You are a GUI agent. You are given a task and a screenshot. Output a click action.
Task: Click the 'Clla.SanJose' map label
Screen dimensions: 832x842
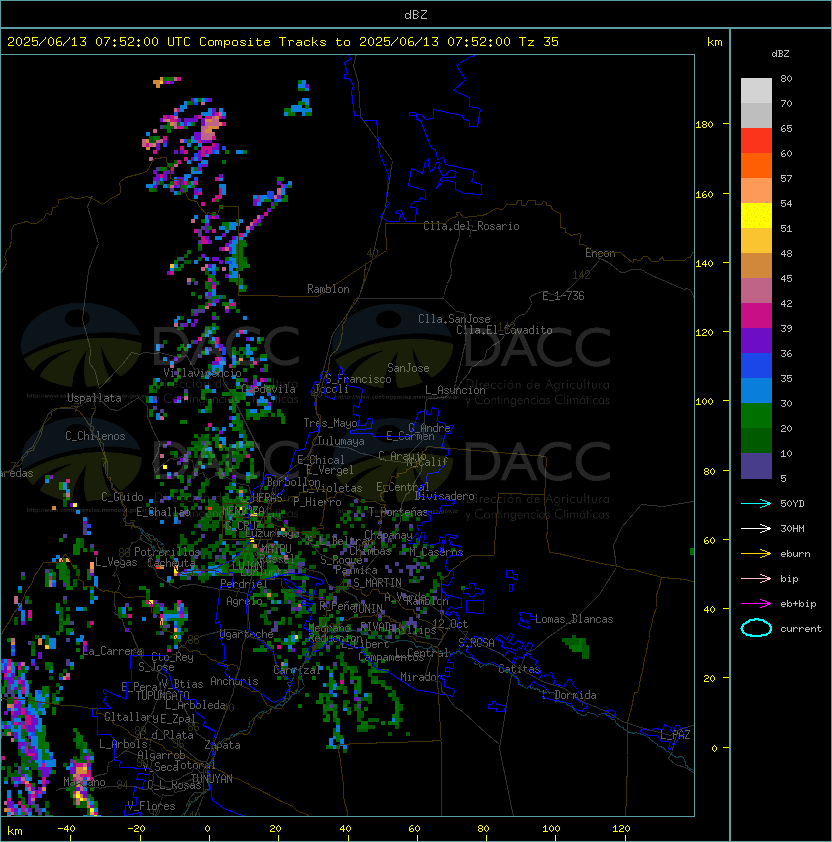(x=454, y=319)
